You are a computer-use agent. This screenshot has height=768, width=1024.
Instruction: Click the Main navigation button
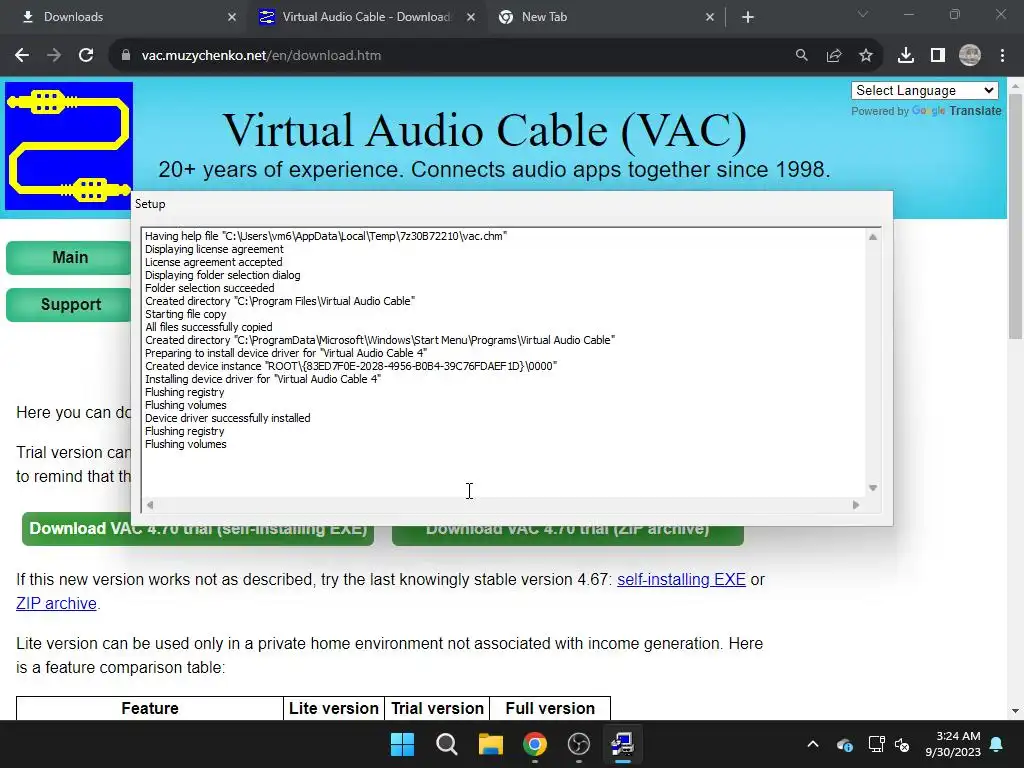(x=70, y=257)
